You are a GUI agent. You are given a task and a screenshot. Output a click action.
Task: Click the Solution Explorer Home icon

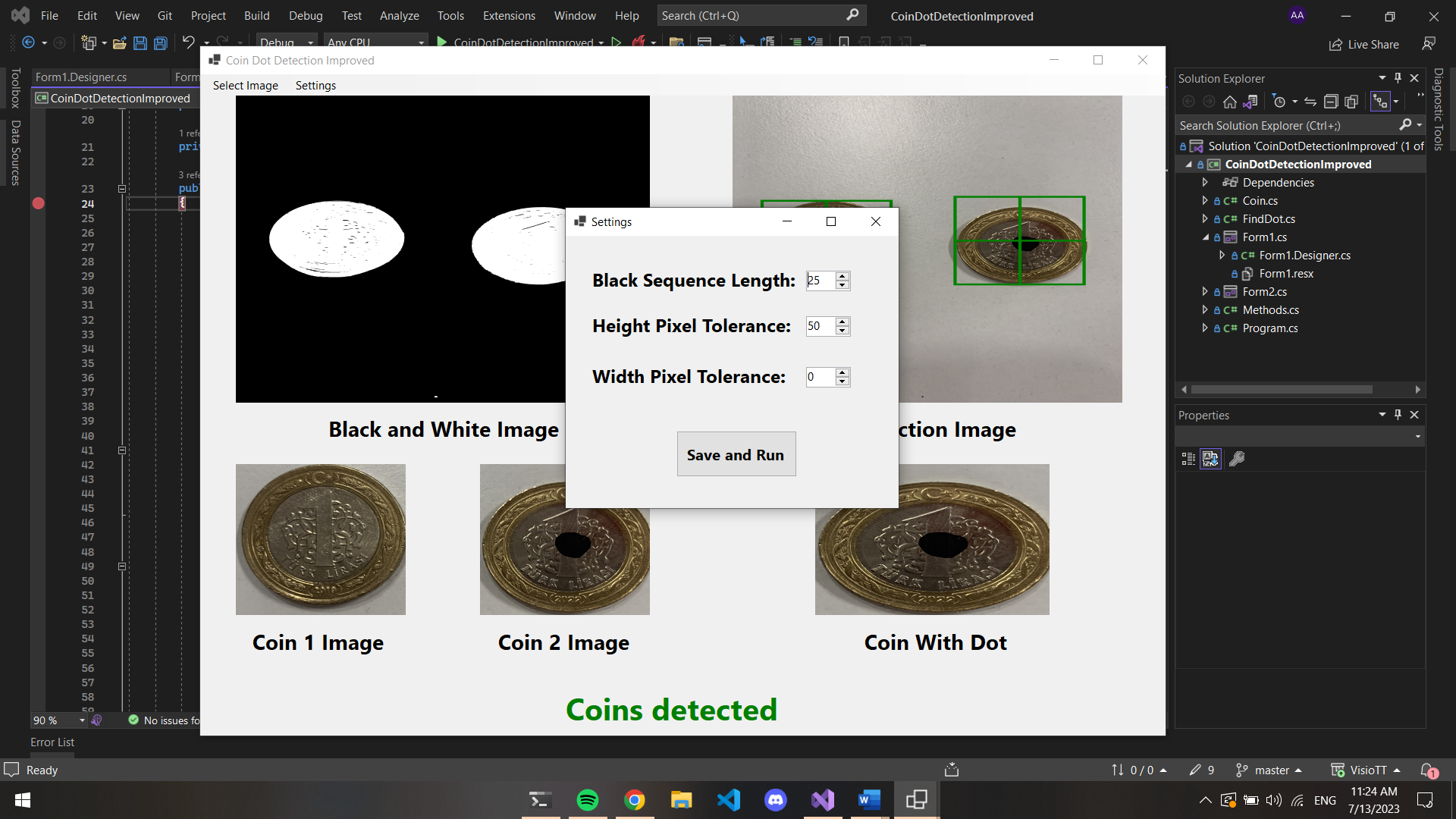(x=1230, y=102)
